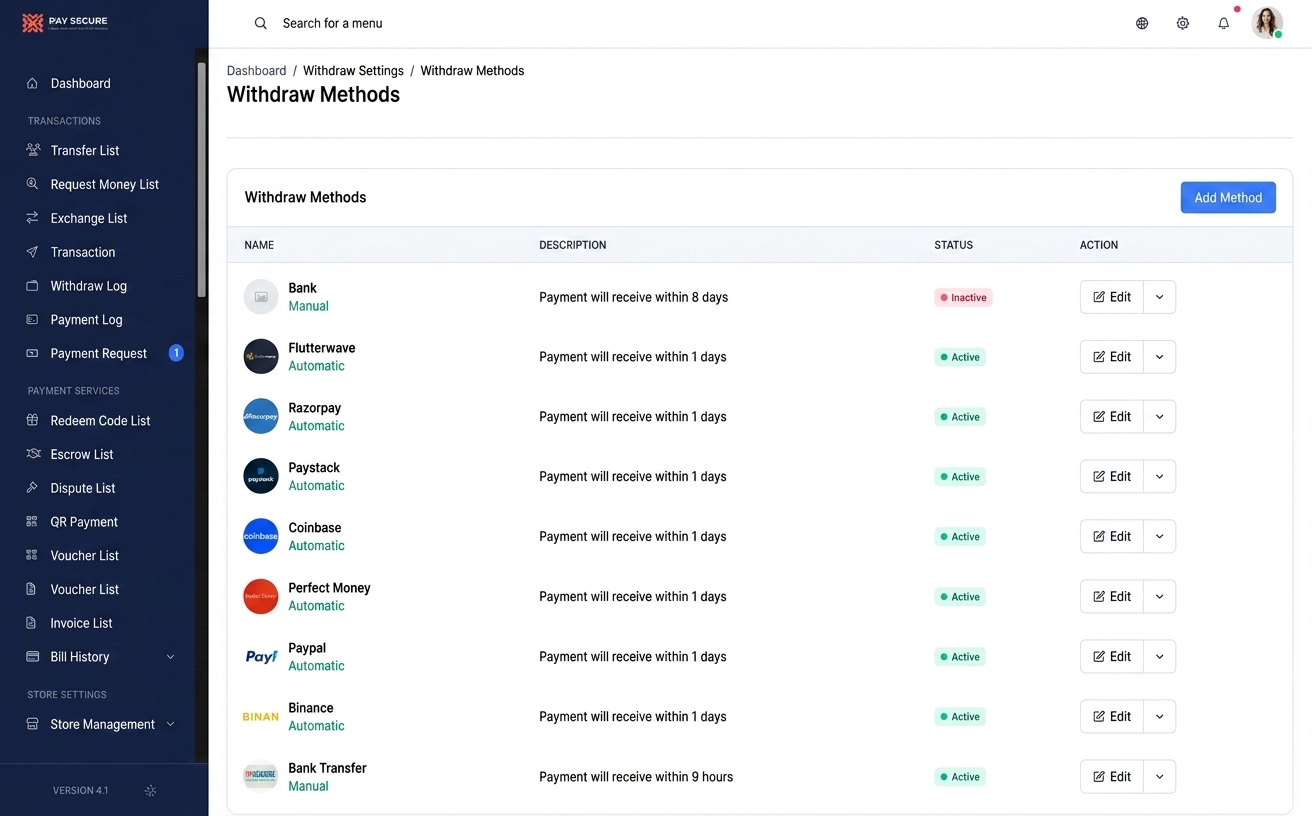Click the Binance logo icon
The height and width of the screenshot is (816, 1312).
click(x=261, y=717)
